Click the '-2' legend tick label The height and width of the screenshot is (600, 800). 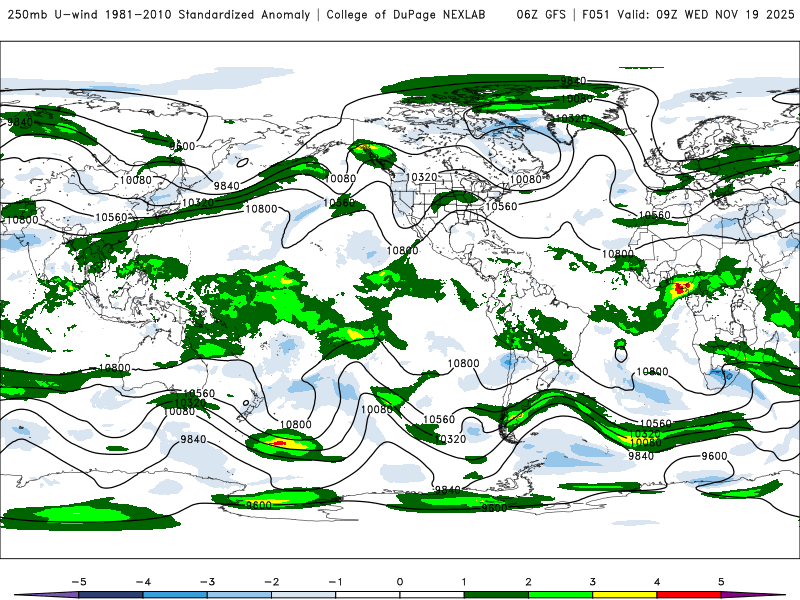click(x=271, y=582)
